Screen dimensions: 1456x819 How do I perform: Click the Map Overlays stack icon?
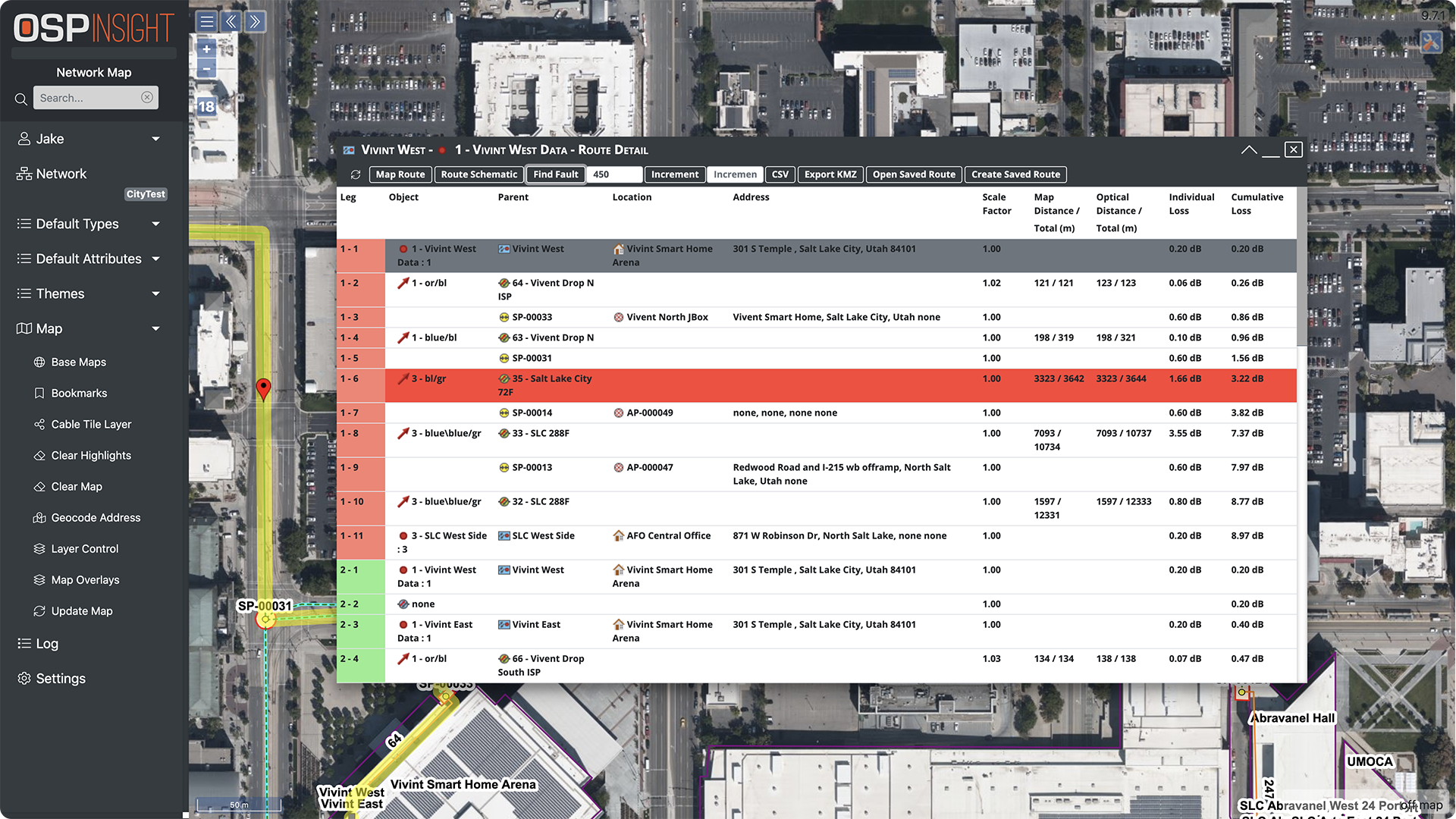coord(39,580)
